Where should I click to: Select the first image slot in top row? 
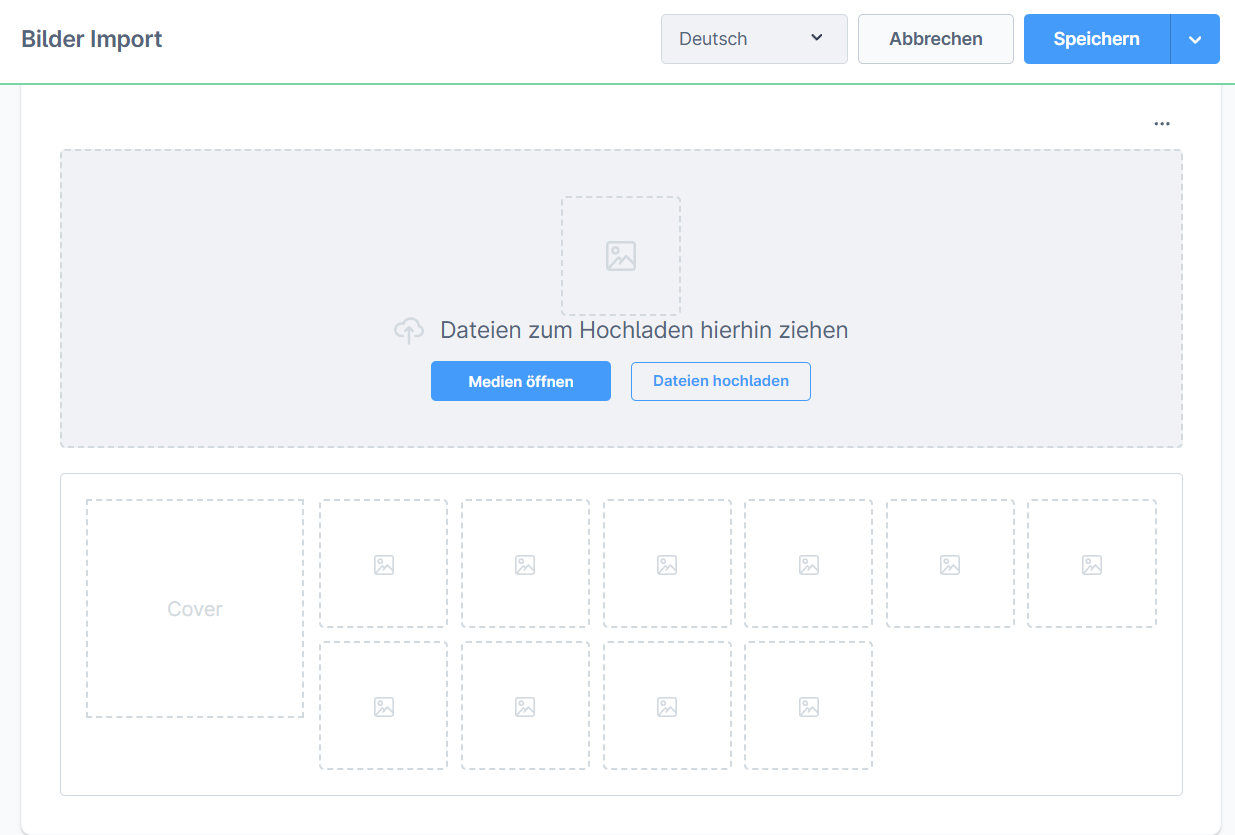tap(383, 563)
